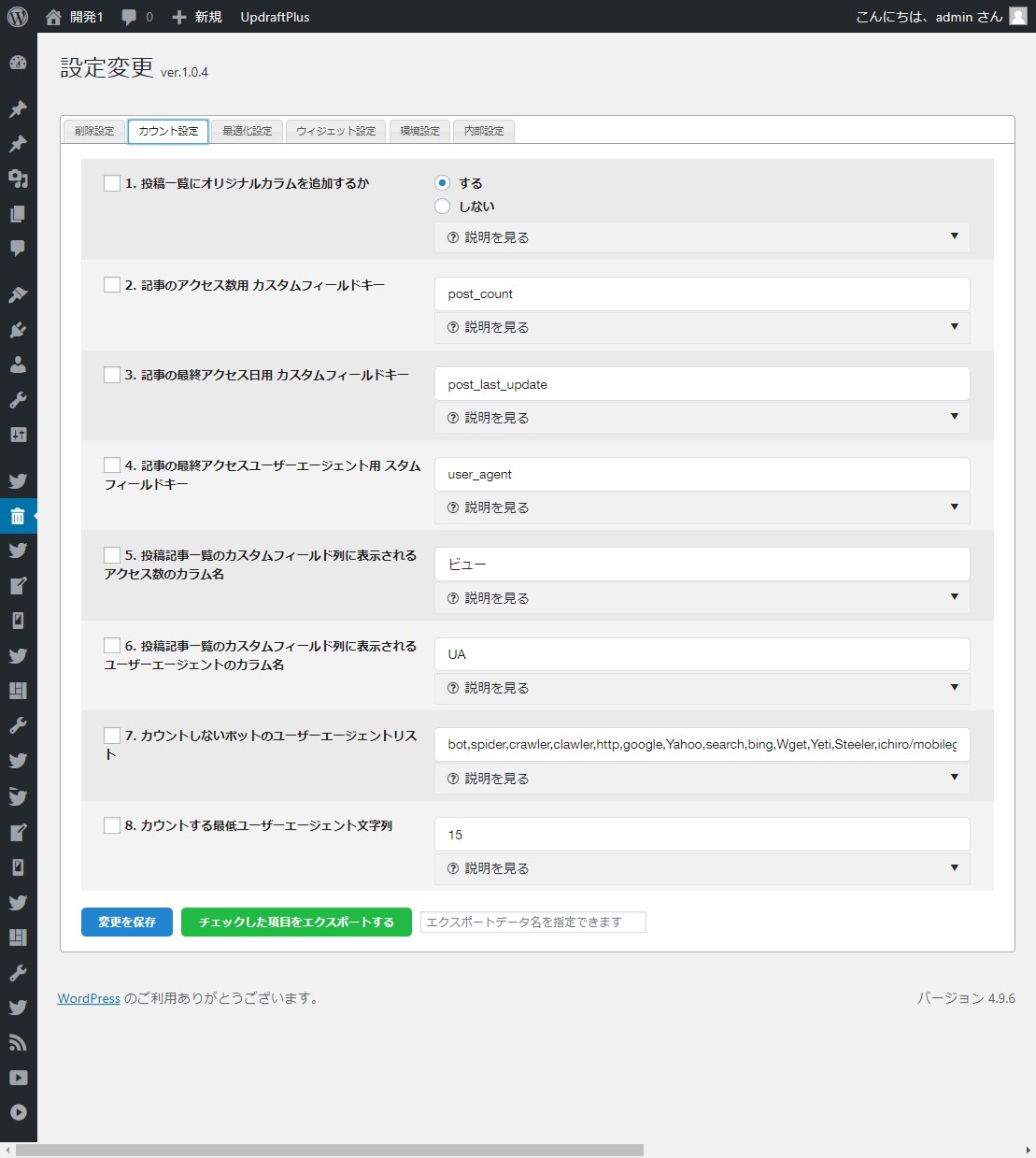Expand 説明を見る below user_agent field
1036x1158 pixels.
(702, 508)
